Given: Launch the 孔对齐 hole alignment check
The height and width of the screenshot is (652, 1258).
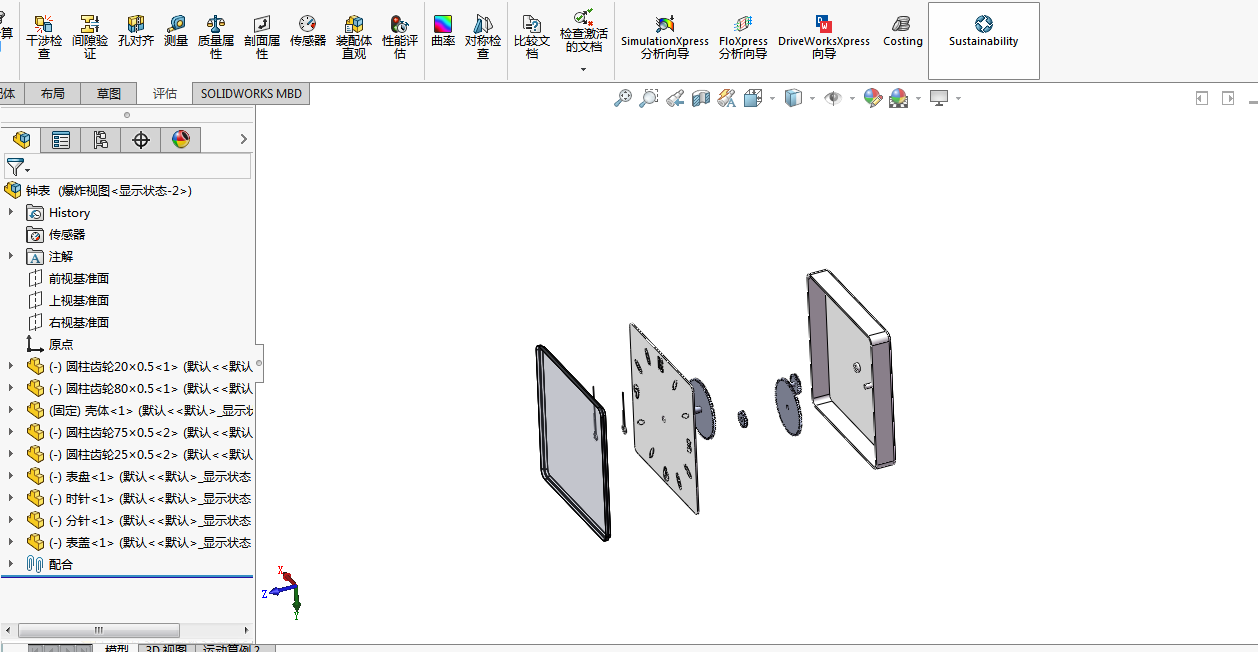Looking at the screenshot, I should 135,32.
